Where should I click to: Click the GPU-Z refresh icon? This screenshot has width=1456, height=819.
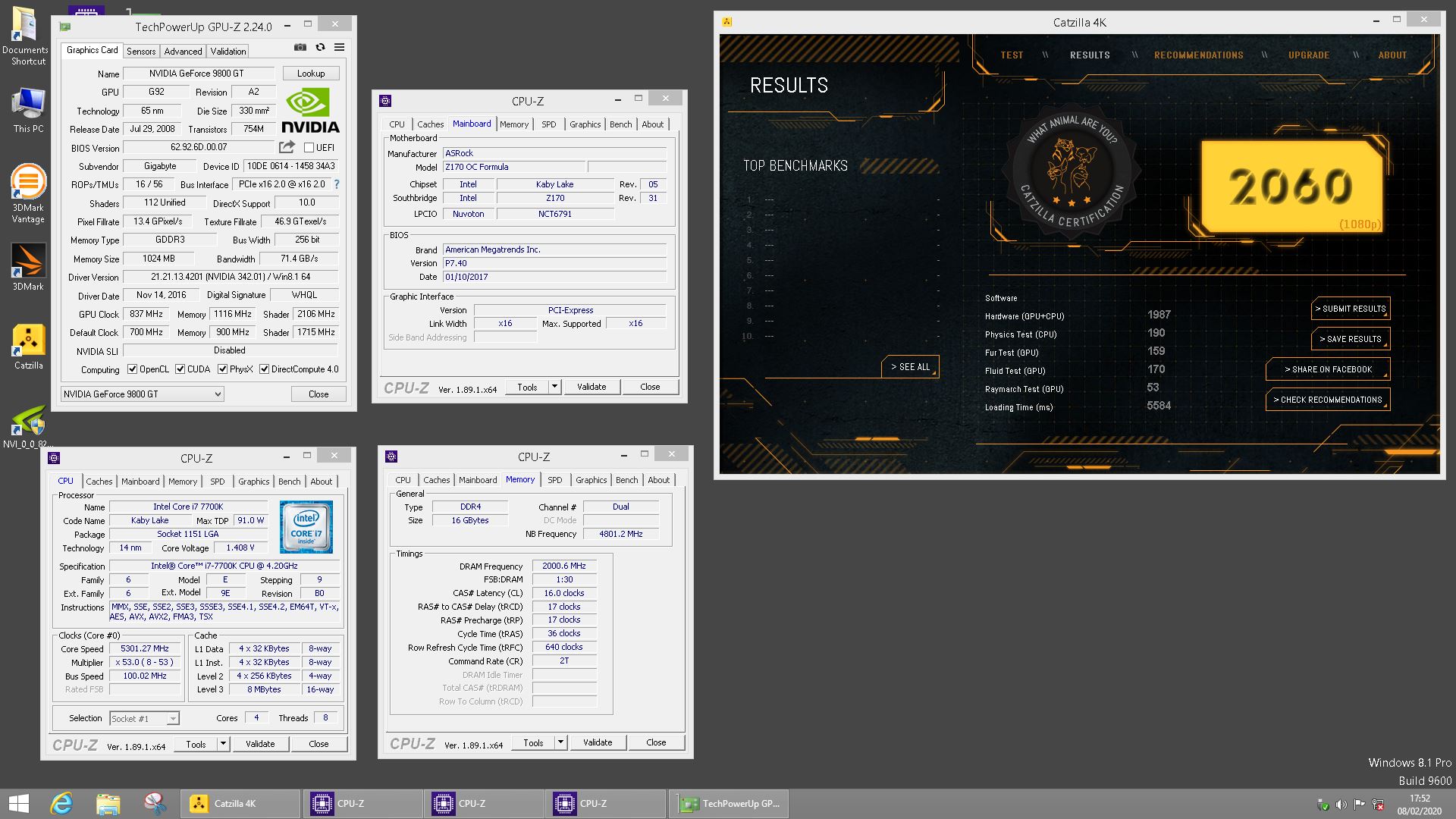click(320, 47)
